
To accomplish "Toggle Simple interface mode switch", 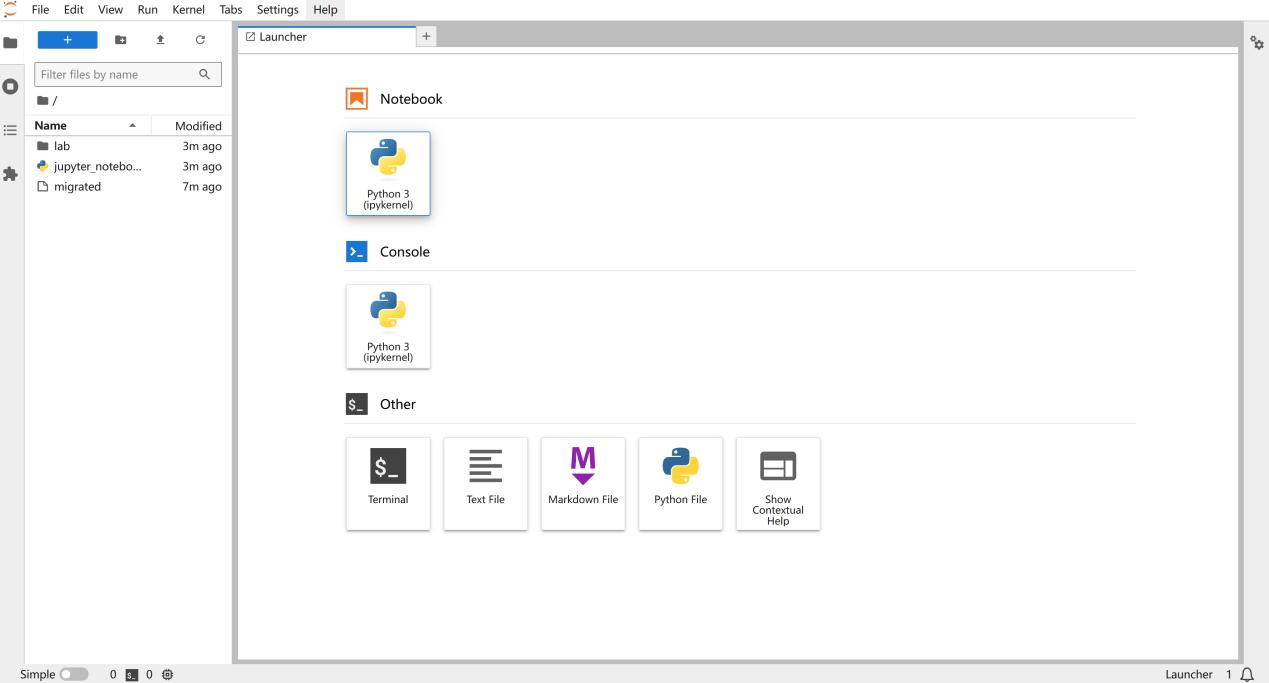I will point(74,675).
